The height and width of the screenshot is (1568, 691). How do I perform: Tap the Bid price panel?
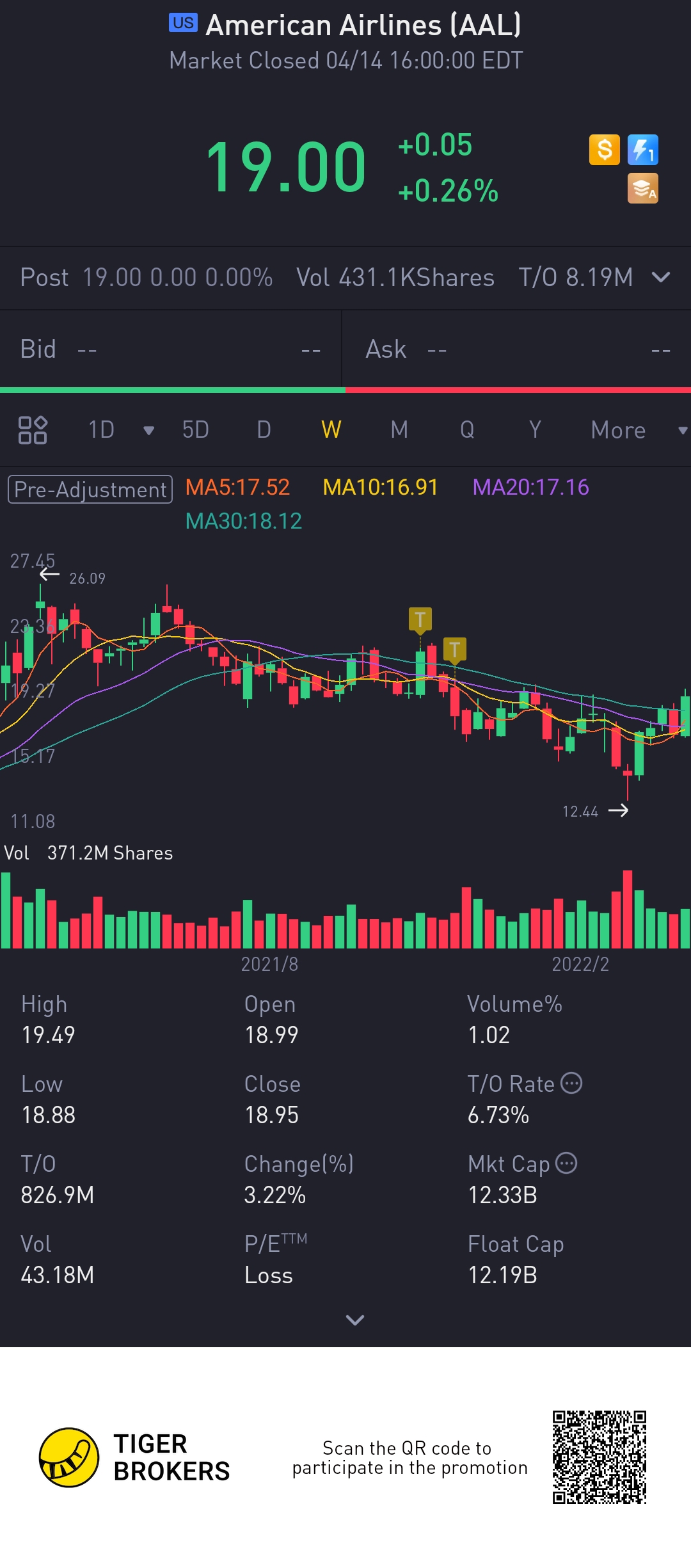[171, 349]
